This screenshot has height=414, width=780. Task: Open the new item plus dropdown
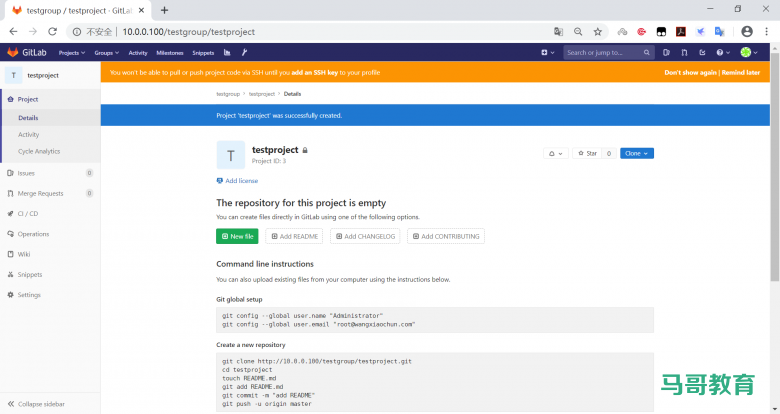(547, 52)
